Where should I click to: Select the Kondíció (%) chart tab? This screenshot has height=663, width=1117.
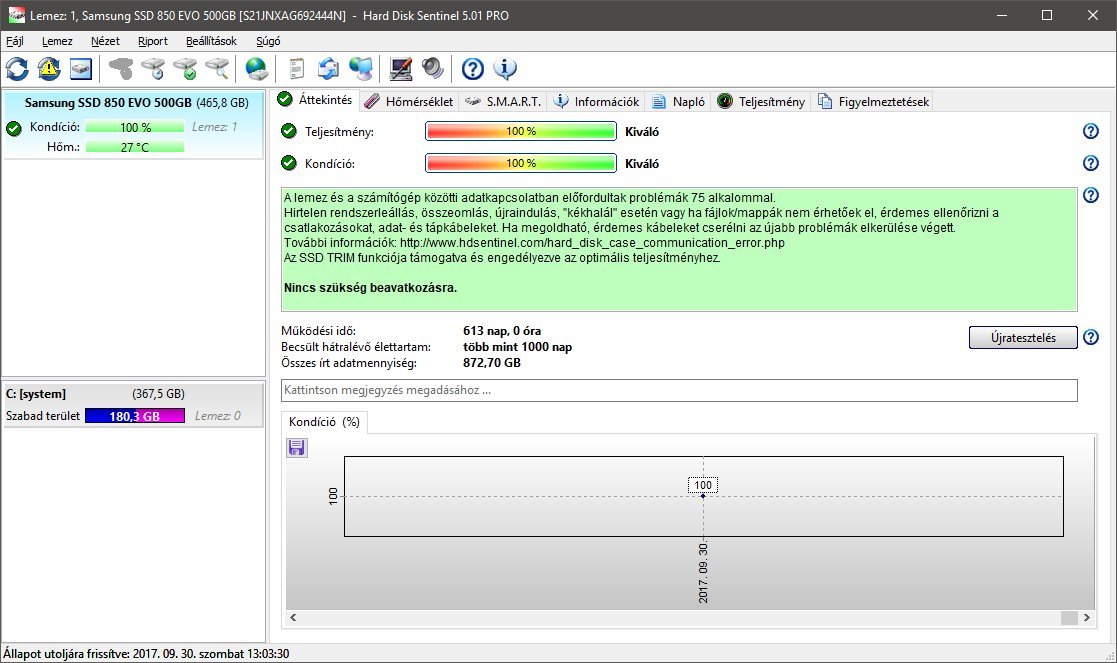coord(324,422)
